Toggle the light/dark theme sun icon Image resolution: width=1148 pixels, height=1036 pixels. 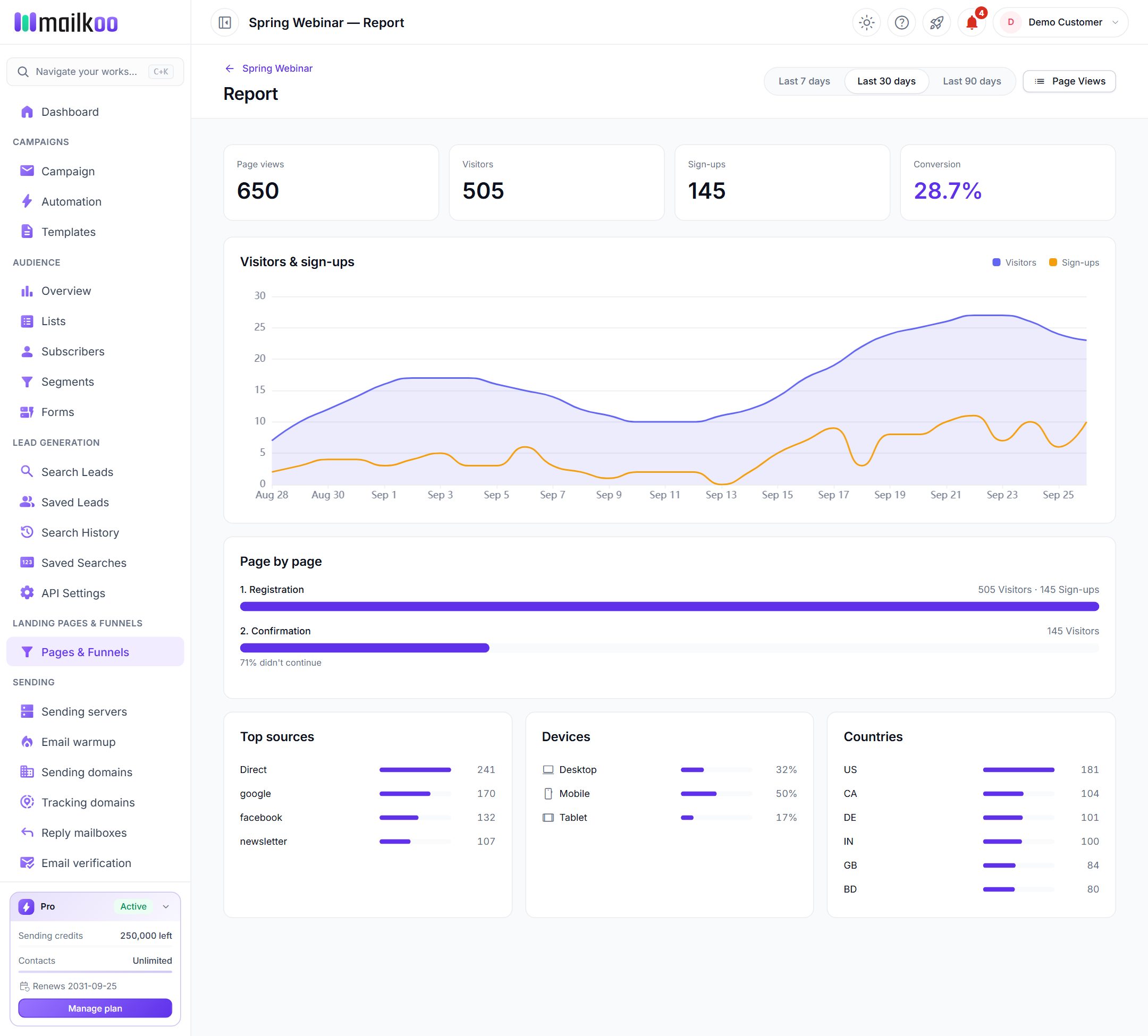(x=866, y=22)
